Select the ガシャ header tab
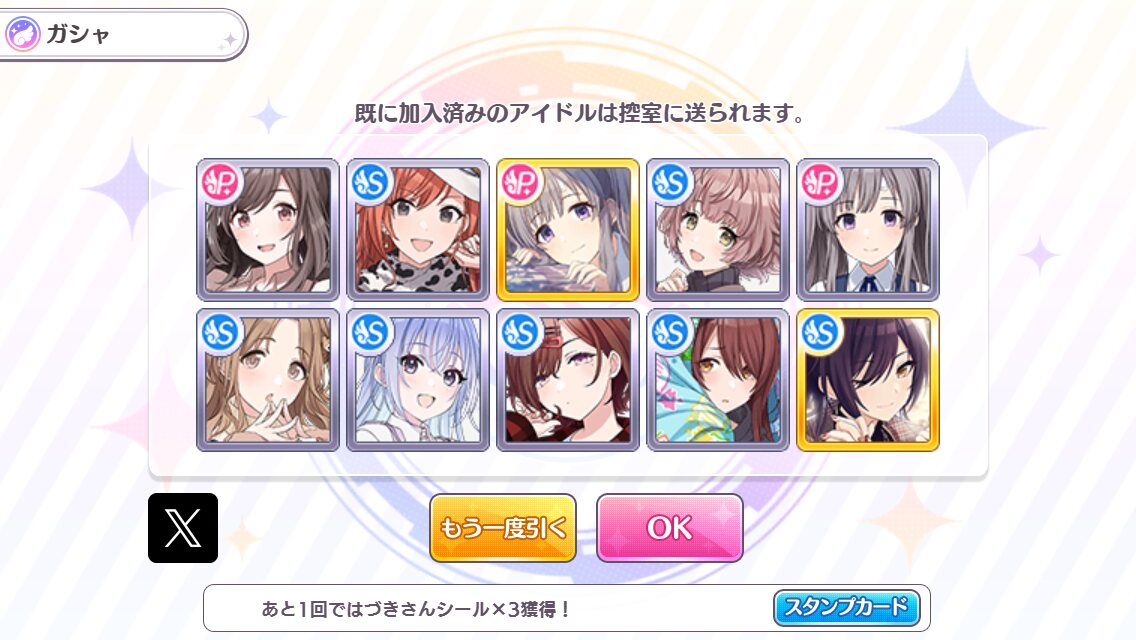1136x640 pixels. 123,34
